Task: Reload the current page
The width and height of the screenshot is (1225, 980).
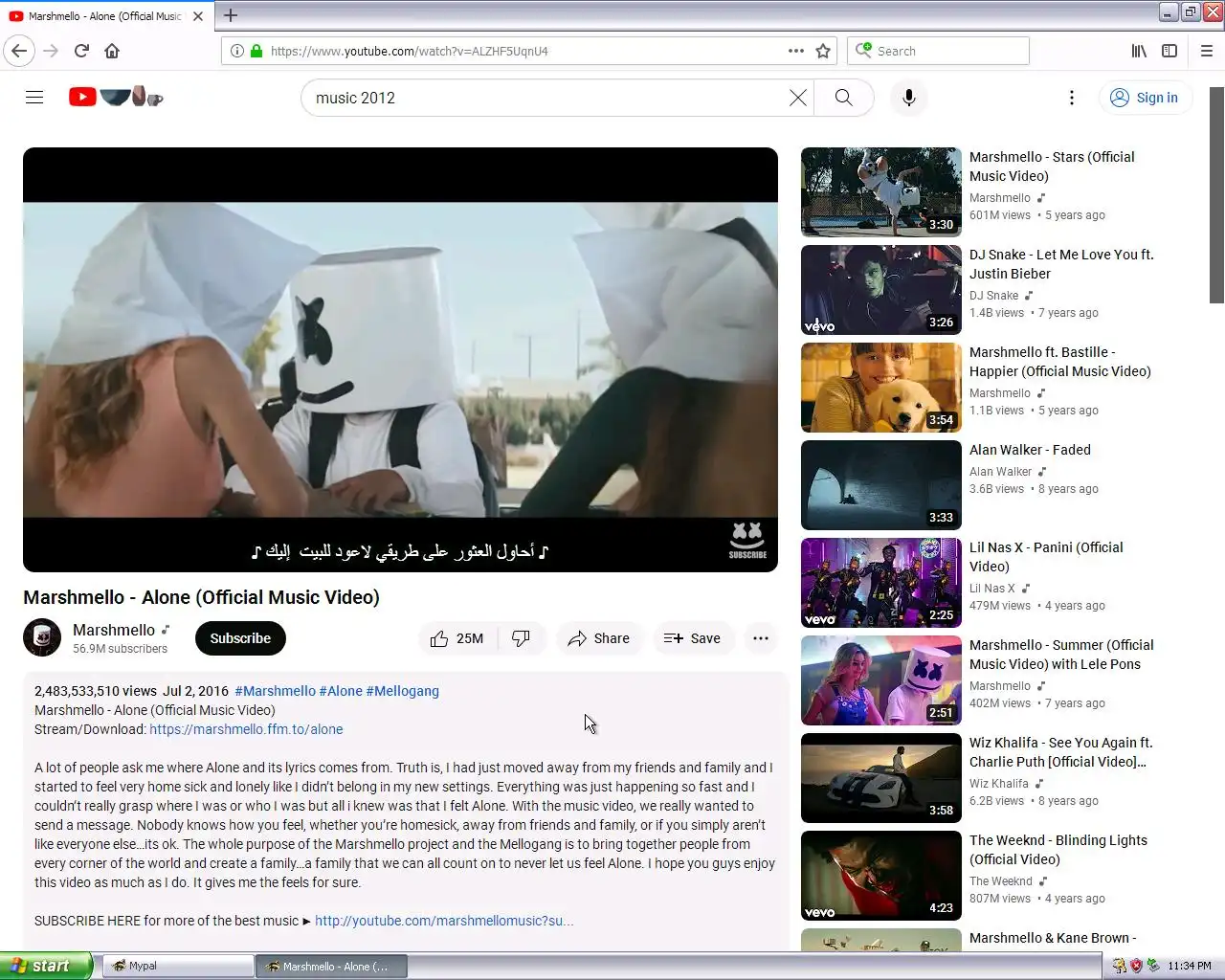Action: pyautogui.click(x=81, y=51)
